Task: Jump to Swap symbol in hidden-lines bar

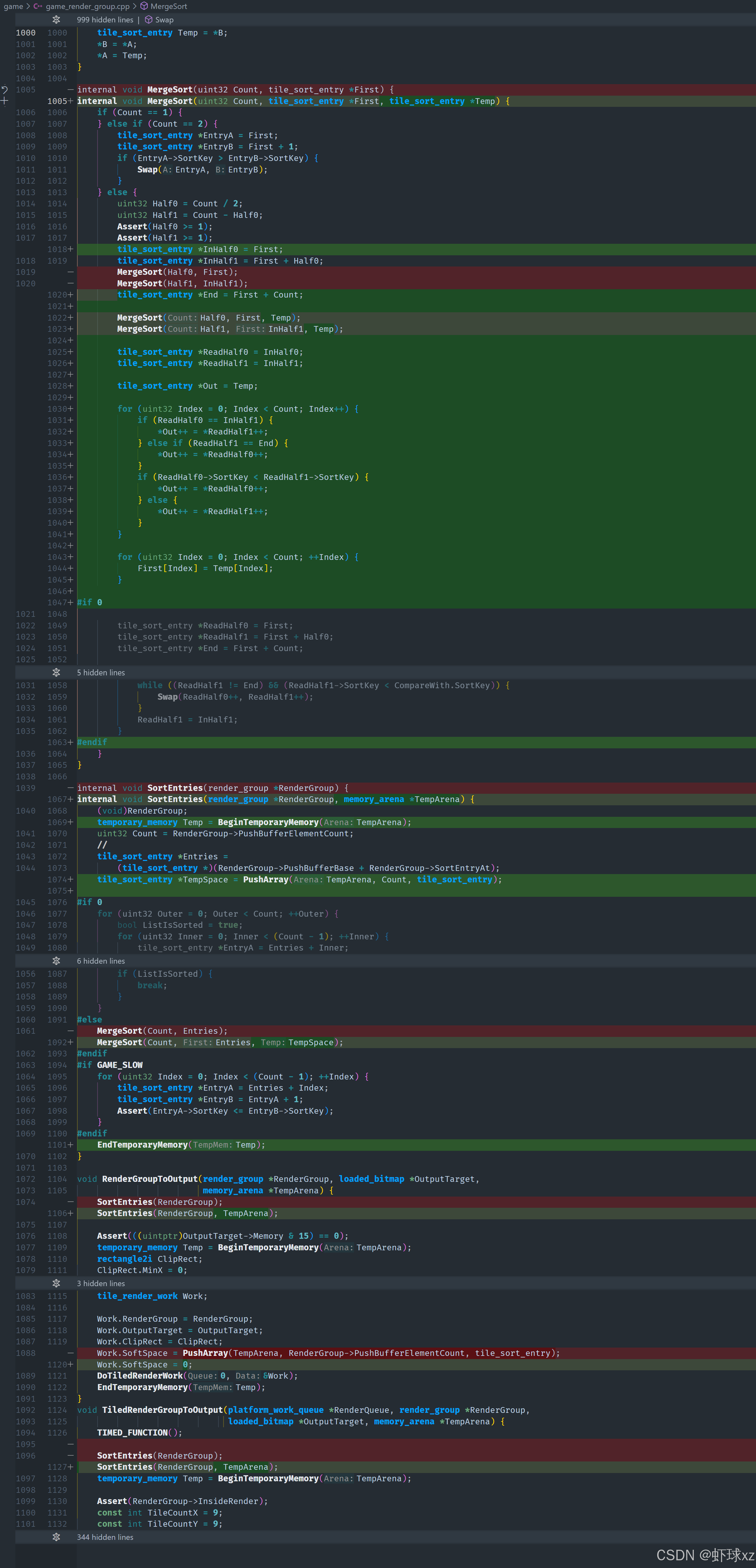Action: (164, 20)
